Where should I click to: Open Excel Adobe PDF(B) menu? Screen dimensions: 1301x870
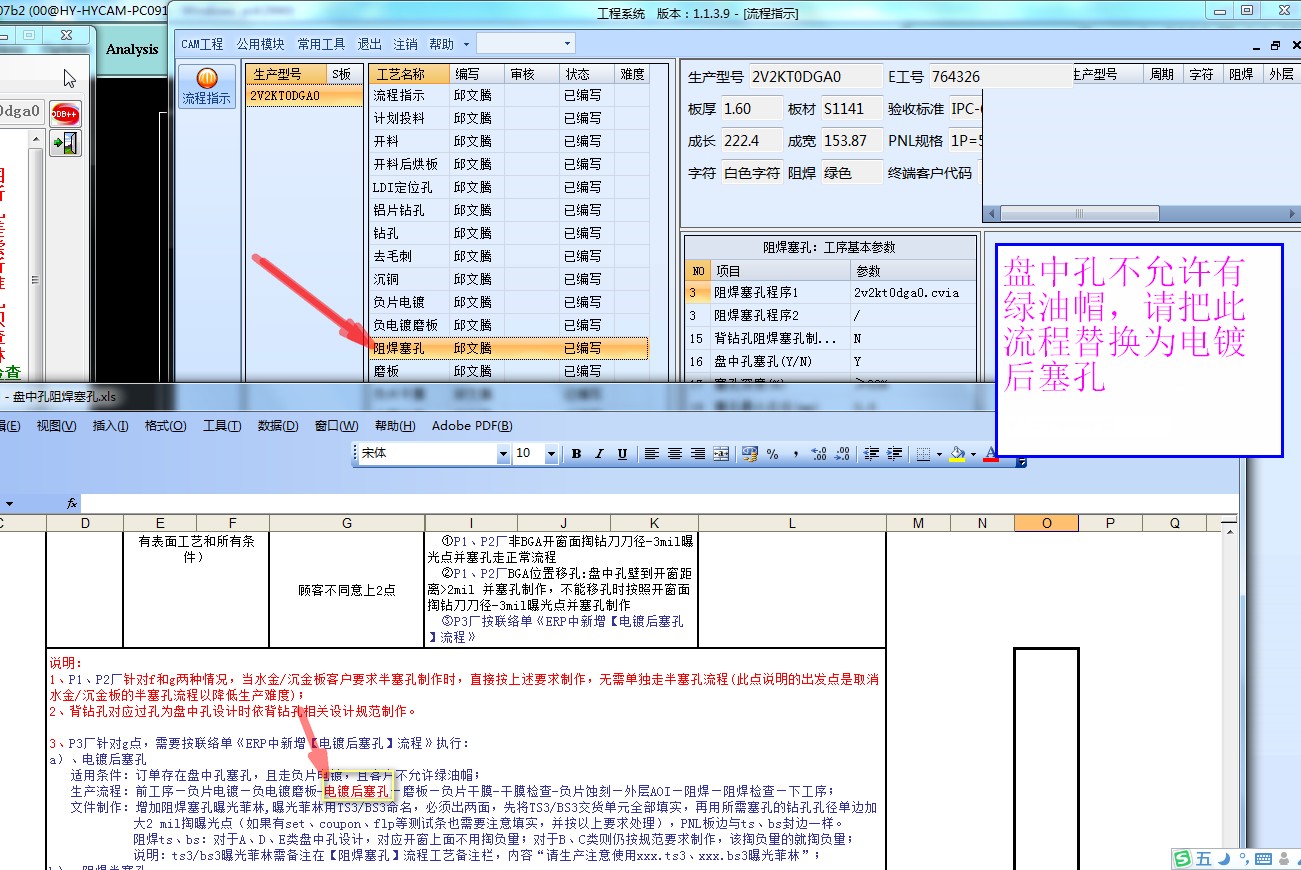click(x=472, y=426)
